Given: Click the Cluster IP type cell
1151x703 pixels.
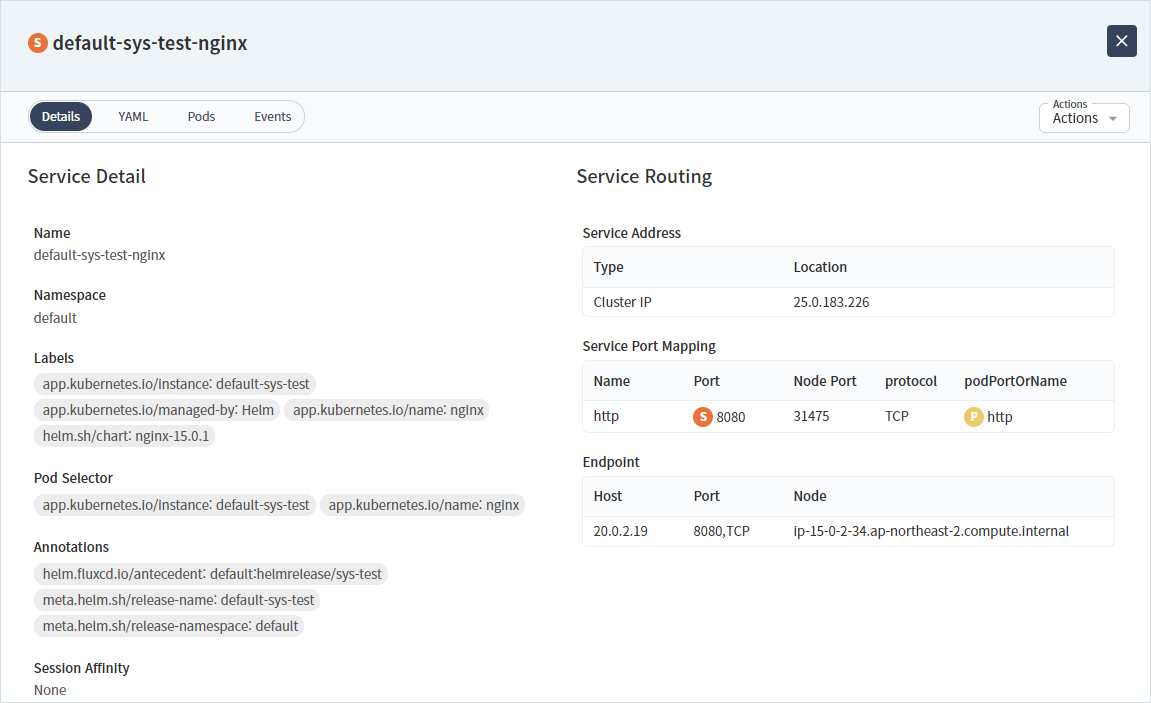Looking at the screenshot, I should coord(622,302).
